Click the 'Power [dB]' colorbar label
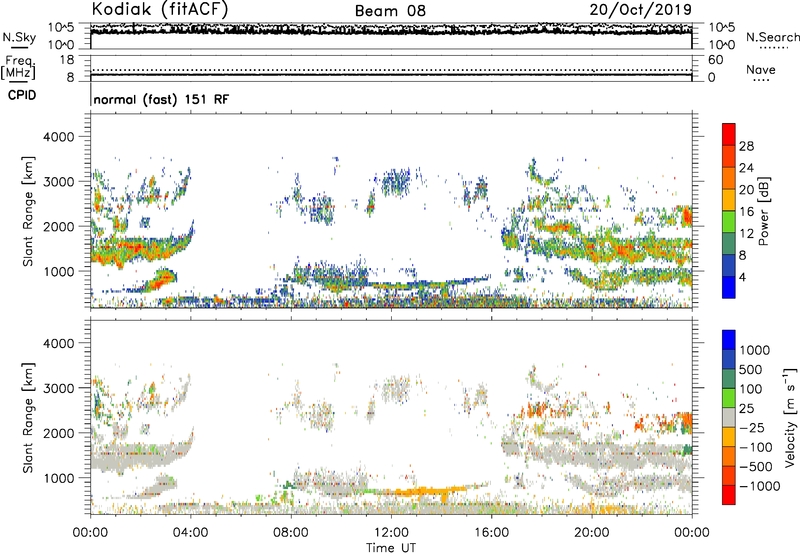Viewport: 800px width, 554px height. (763, 211)
